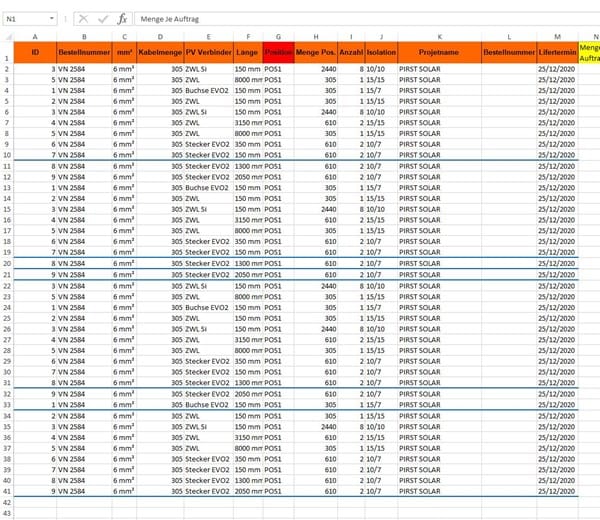Click the red Position header cell
Screen dimensions: 600x520
point(279,50)
